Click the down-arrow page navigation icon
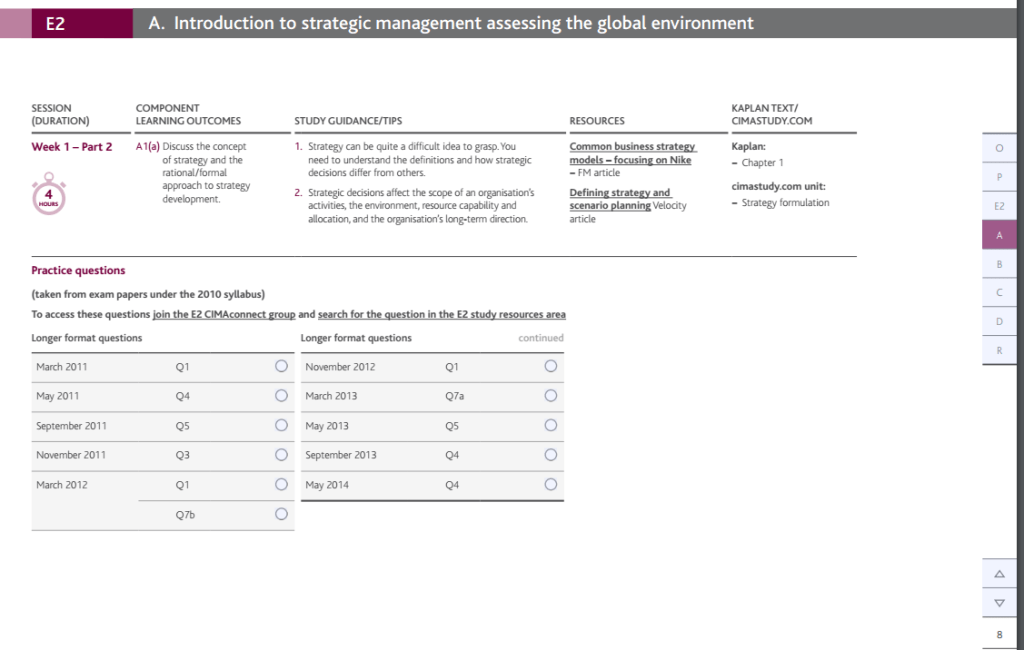This screenshot has width=1024, height=650. click(x=999, y=603)
